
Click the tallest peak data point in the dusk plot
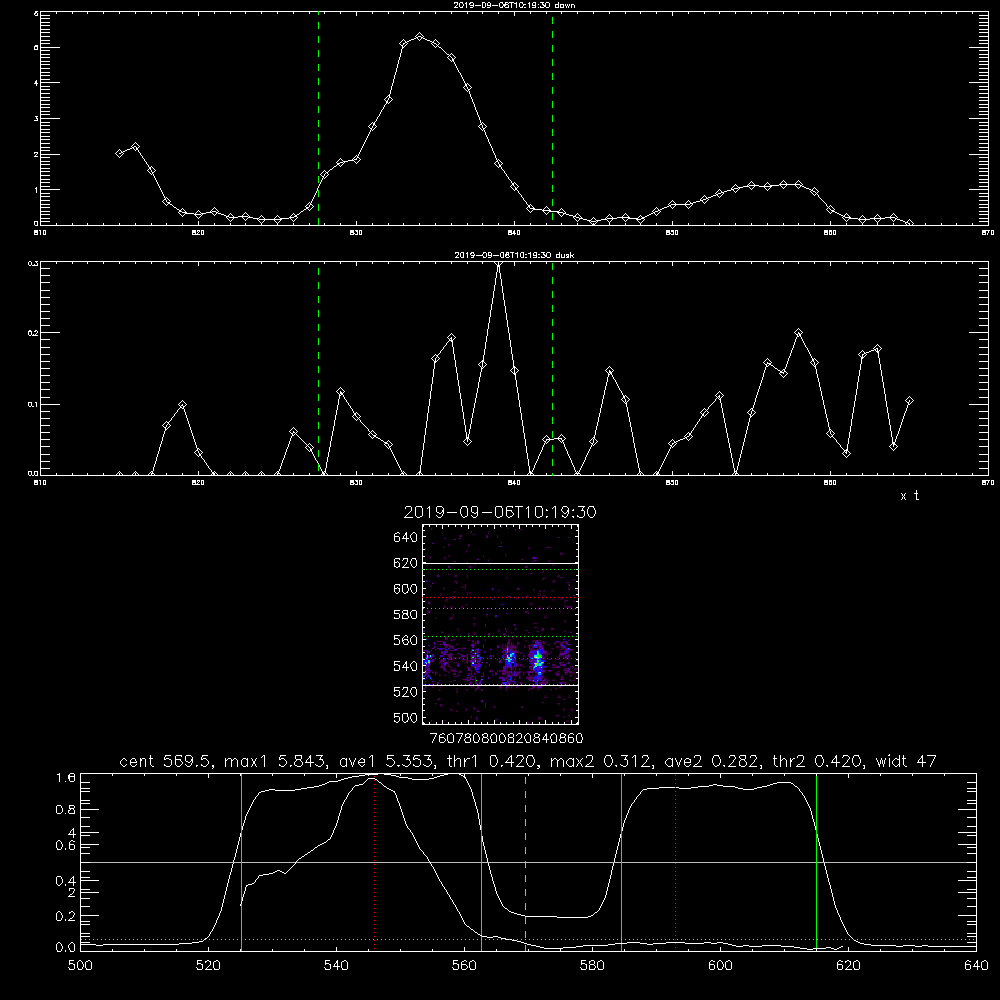499,263
